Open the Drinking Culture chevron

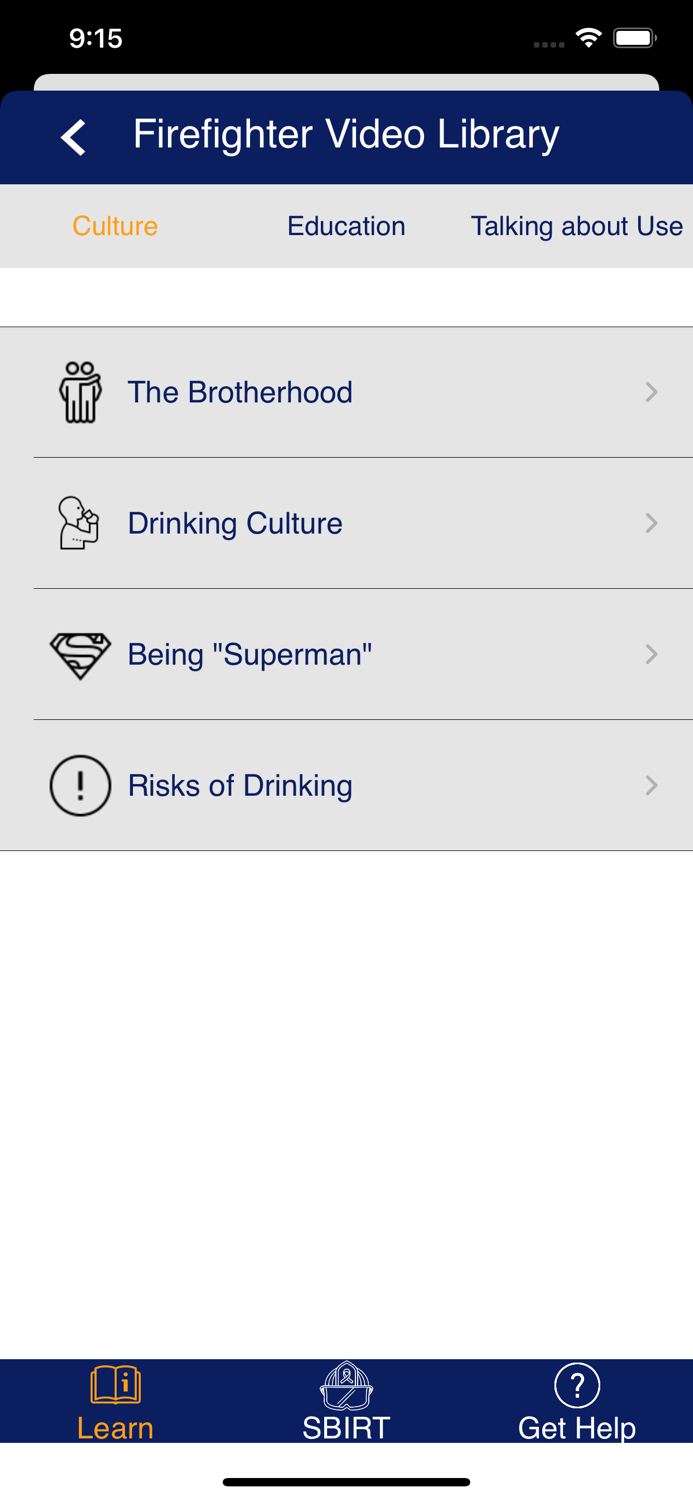click(x=651, y=522)
